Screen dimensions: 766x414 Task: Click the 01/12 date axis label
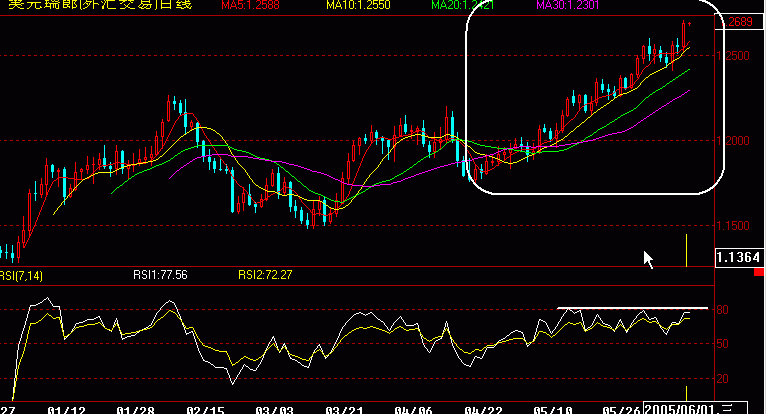coord(66,409)
